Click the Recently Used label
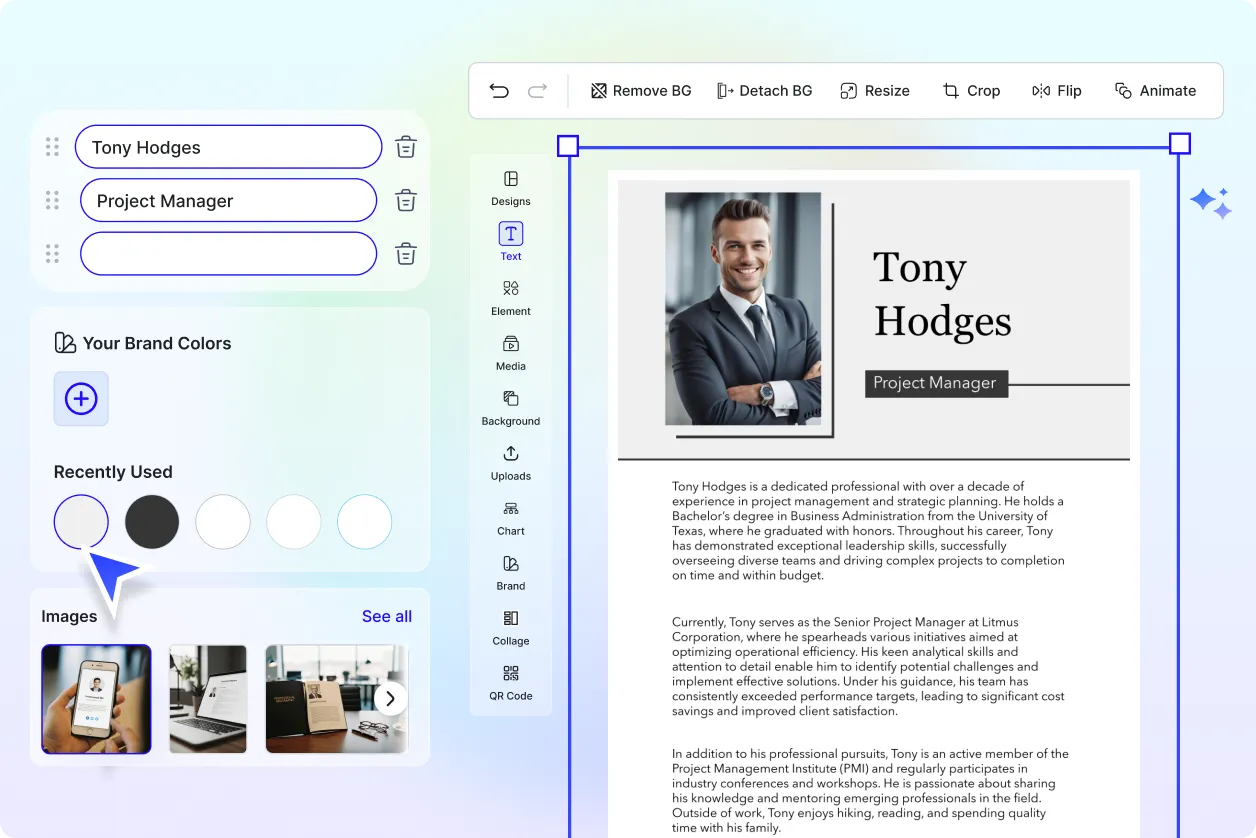 (x=113, y=472)
